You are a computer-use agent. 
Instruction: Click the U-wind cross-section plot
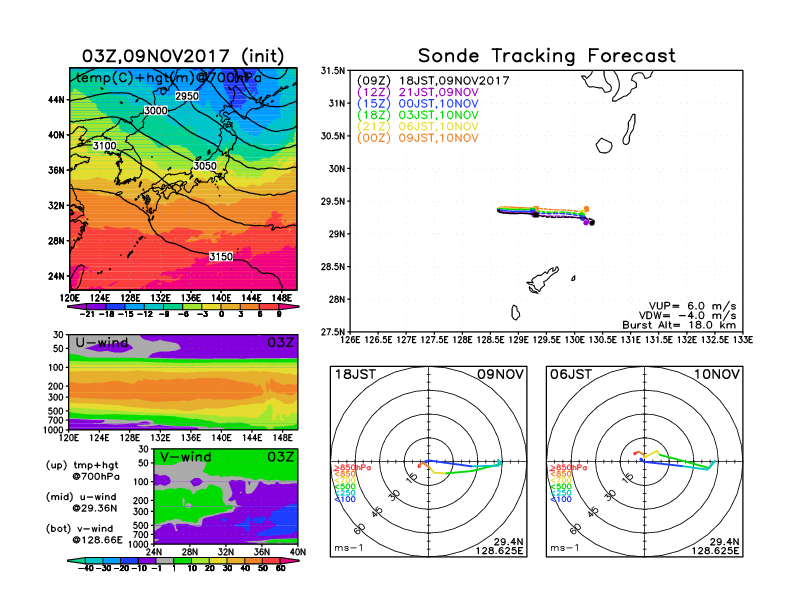point(183,382)
